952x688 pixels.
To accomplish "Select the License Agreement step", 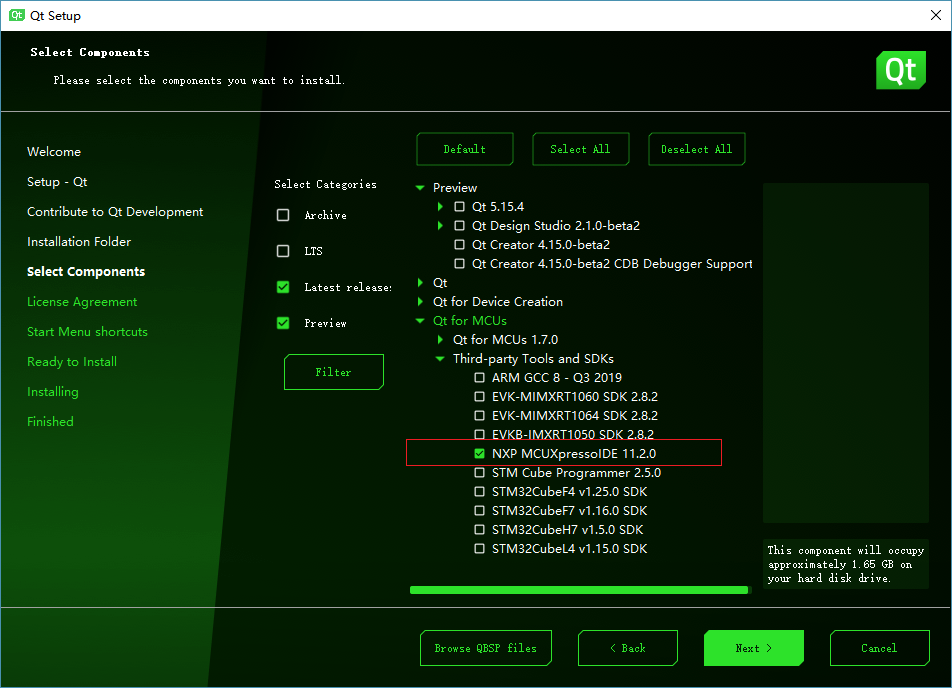I will coord(82,302).
